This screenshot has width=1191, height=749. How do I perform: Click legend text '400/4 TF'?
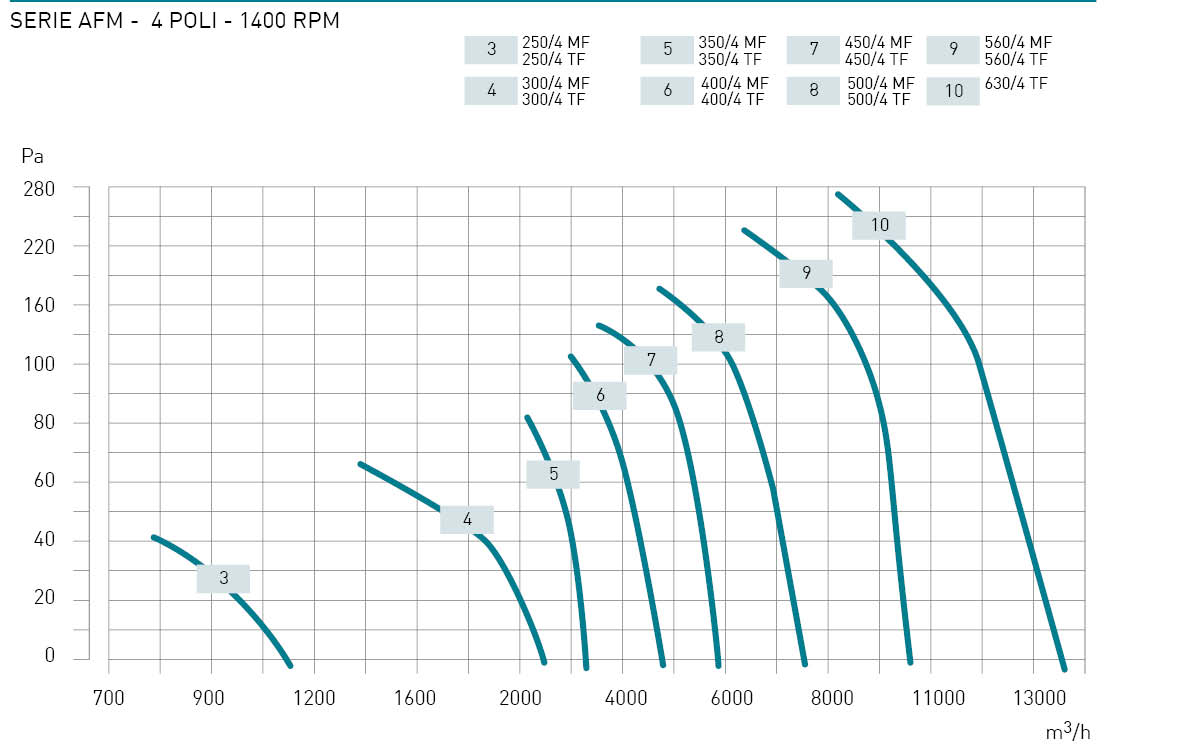tap(732, 99)
